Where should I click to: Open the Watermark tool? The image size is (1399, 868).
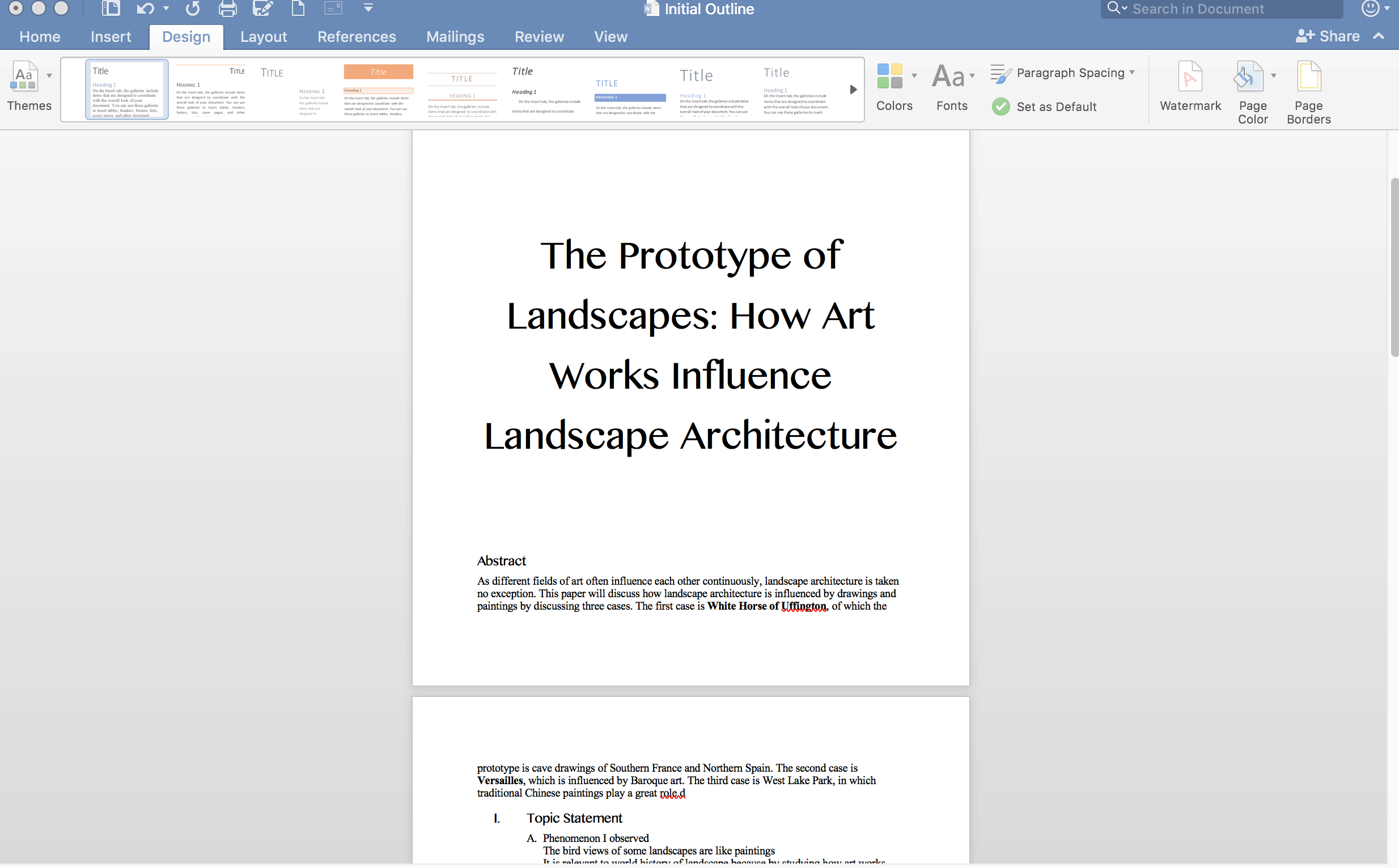[x=1190, y=86]
